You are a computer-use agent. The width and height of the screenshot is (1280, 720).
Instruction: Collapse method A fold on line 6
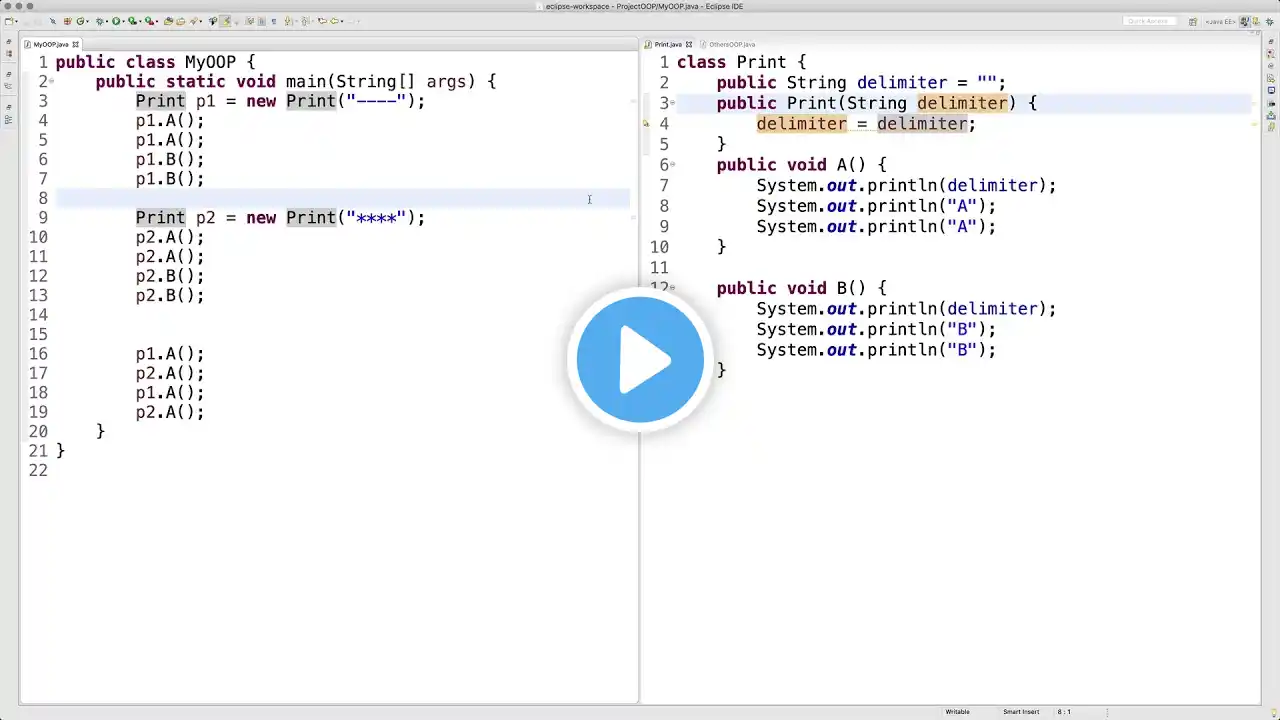point(672,164)
